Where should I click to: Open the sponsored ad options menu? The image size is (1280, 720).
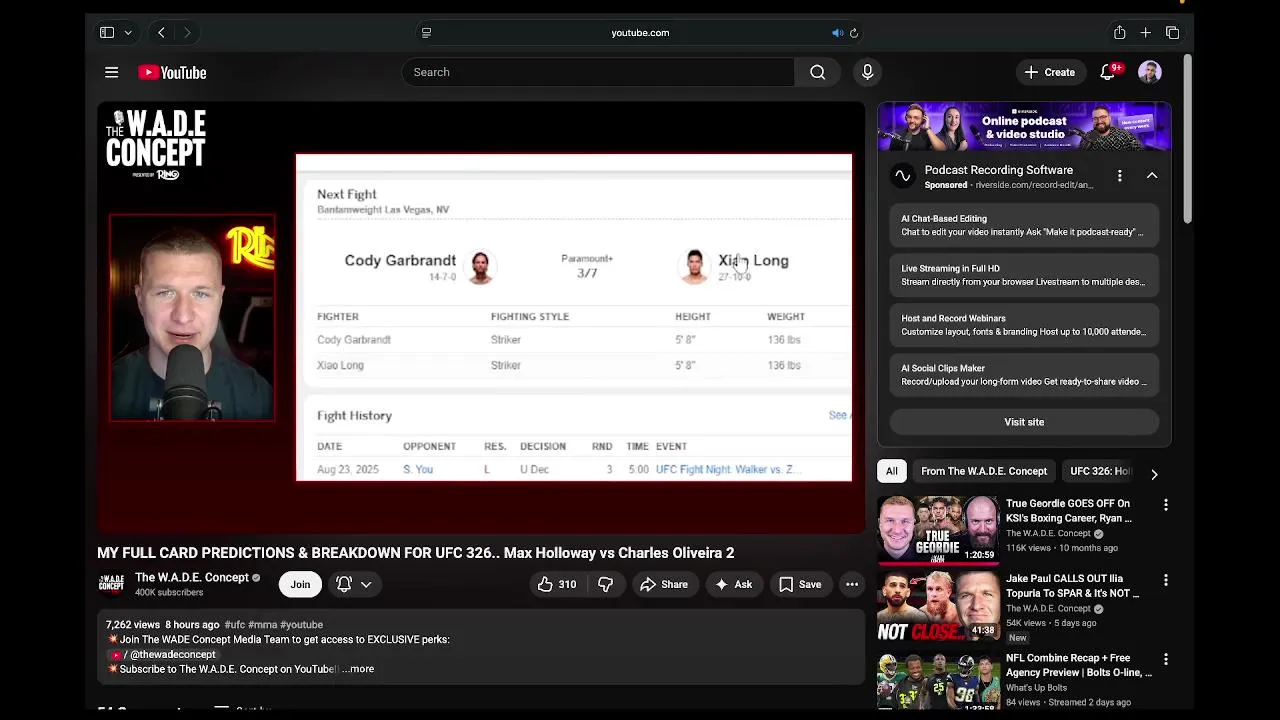click(x=1120, y=175)
